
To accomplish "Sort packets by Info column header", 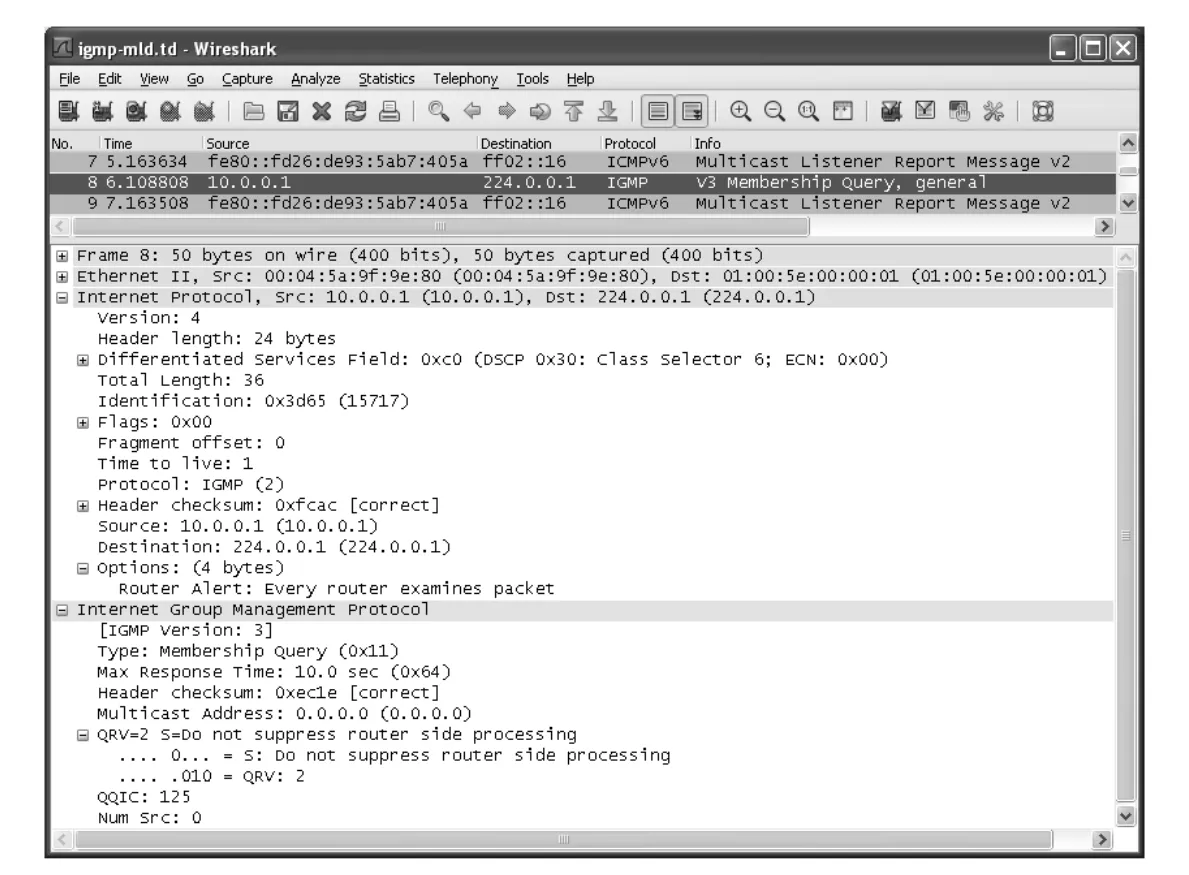I will [x=903, y=143].
